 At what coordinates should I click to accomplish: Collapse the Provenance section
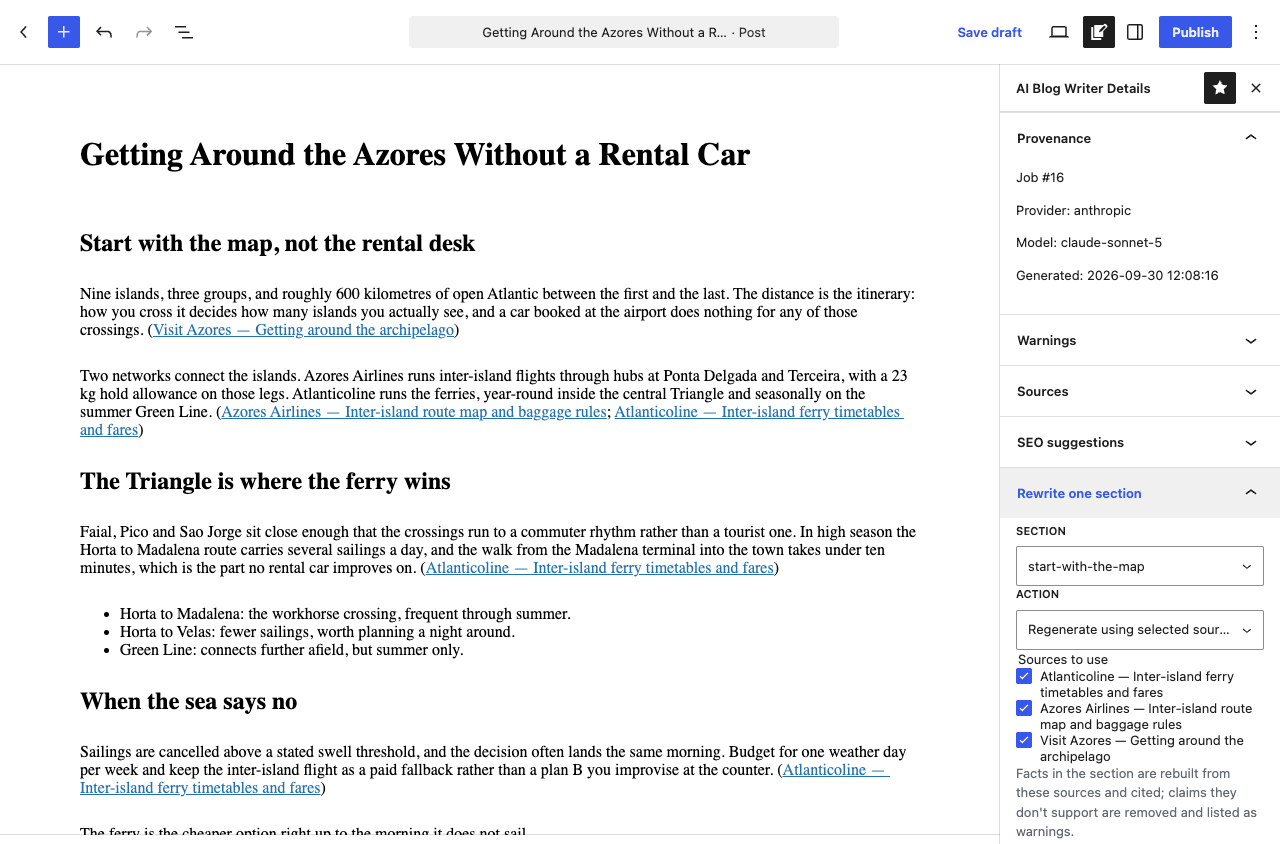pos(1140,138)
